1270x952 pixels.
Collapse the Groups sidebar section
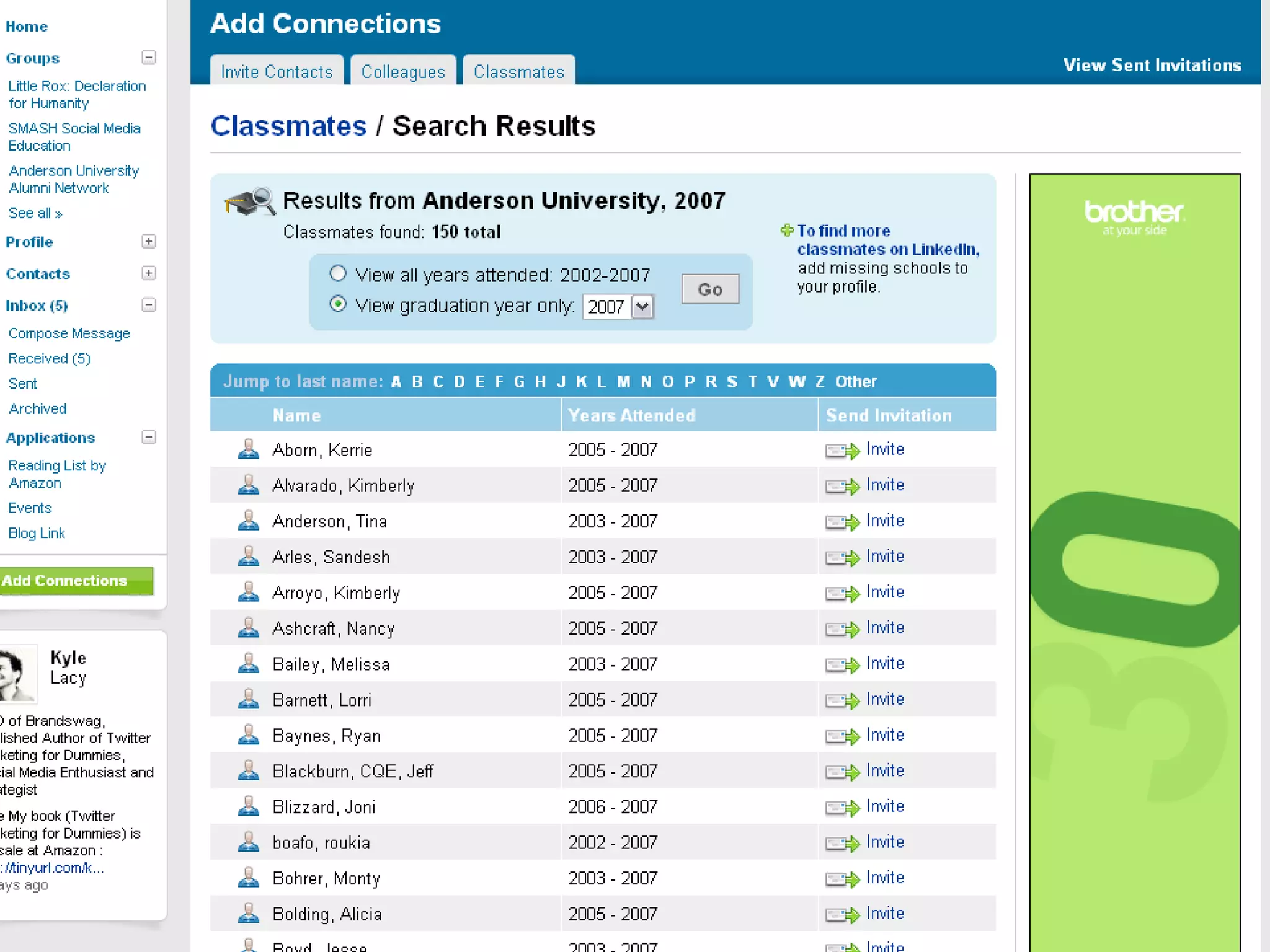[149, 58]
